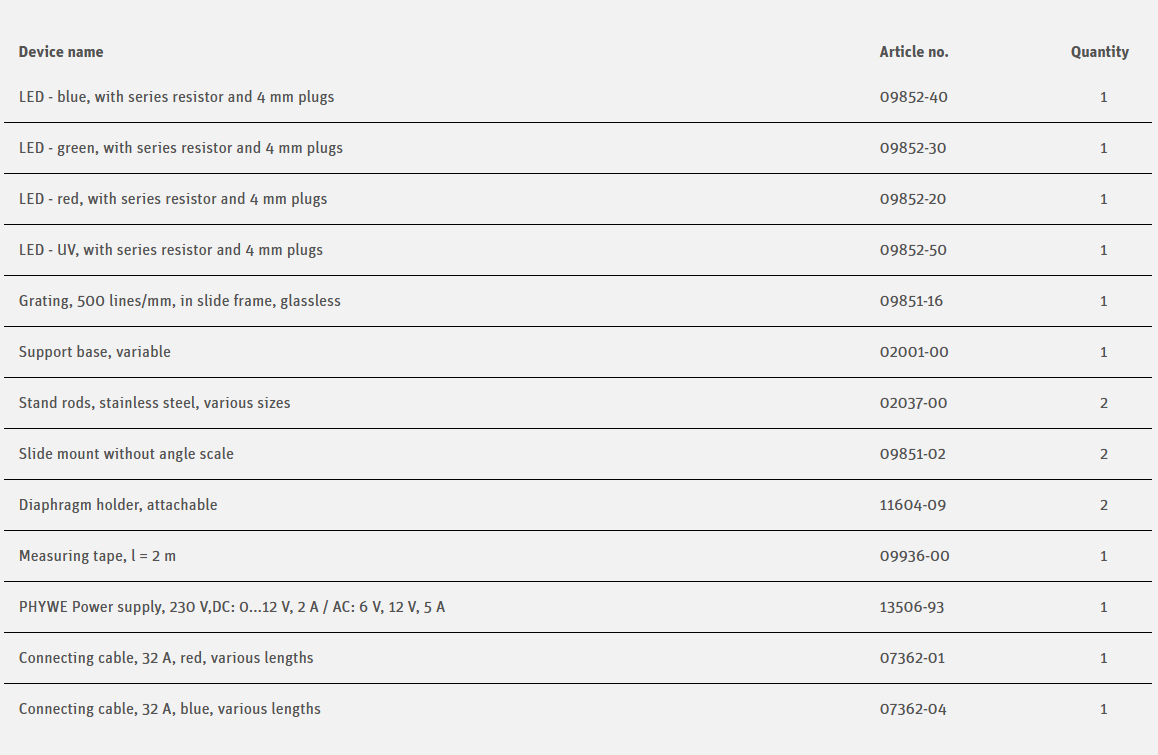Select article number 13506-93
This screenshot has width=1158, height=755.
point(913,607)
